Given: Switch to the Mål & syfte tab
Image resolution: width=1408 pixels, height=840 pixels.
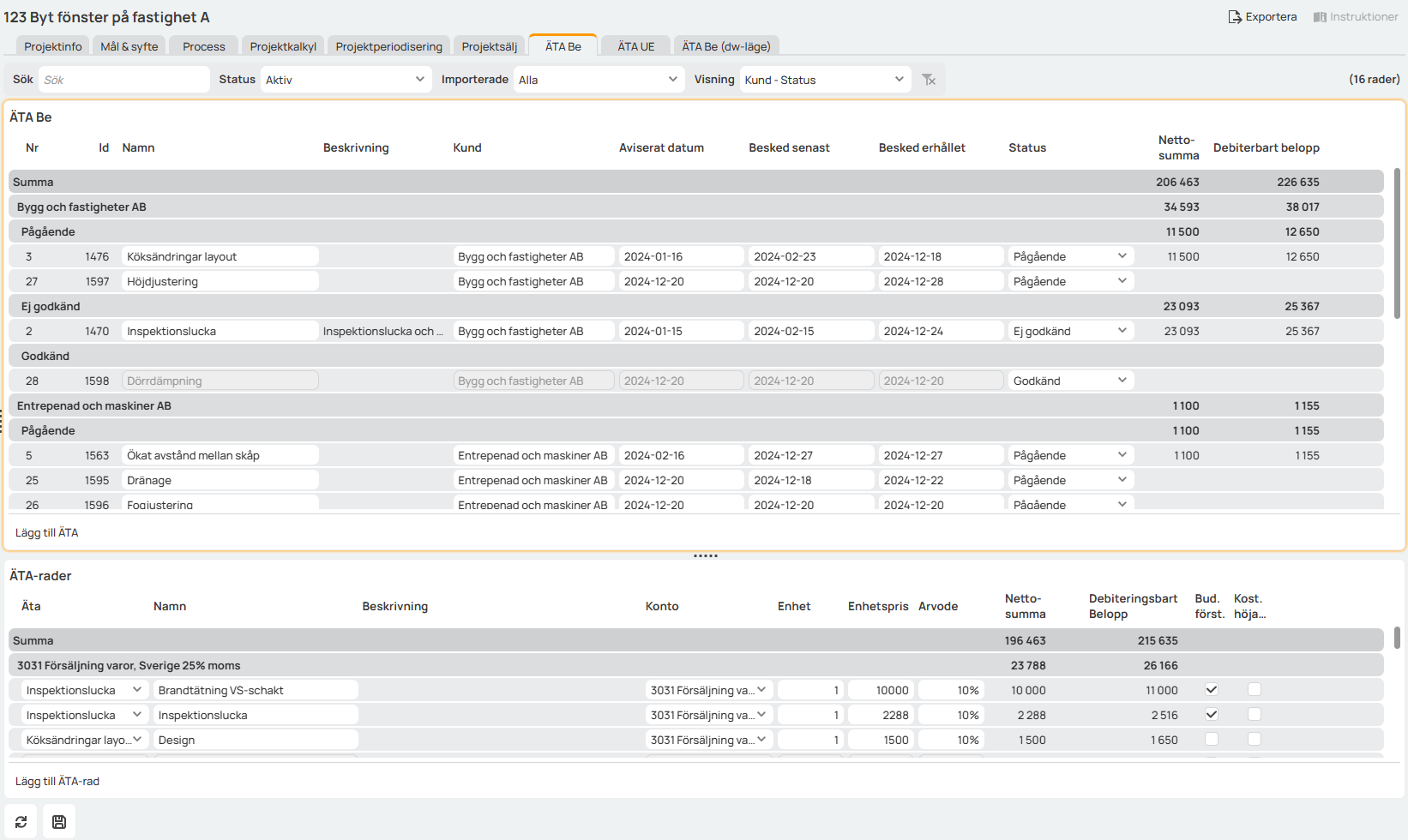Looking at the screenshot, I should pyautogui.click(x=129, y=46).
